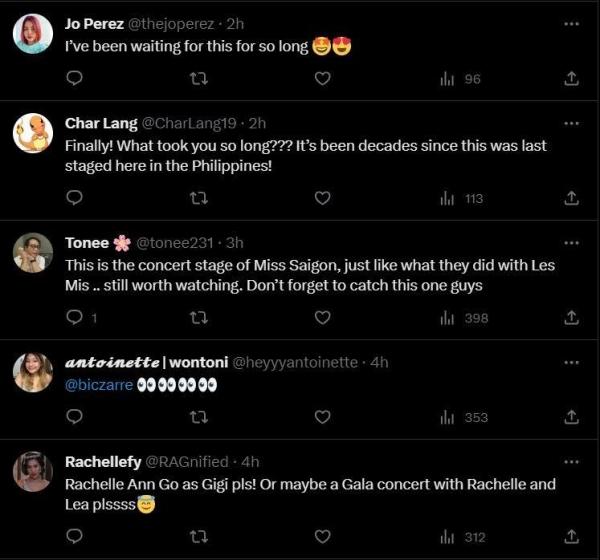Like Char Lang's tweet with the heart
The image size is (600, 560).
pyautogui.click(x=322, y=198)
